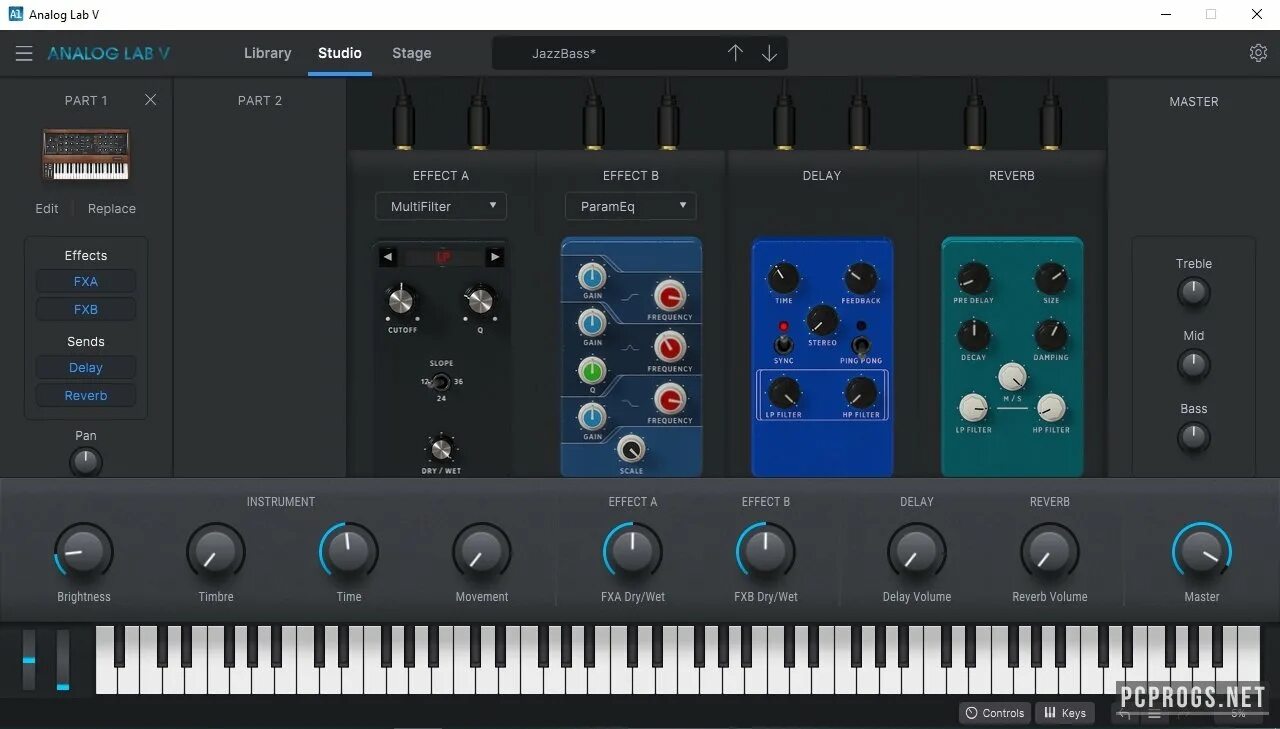Click the Reverb Damping knob
This screenshot has height=729, width=1280.
(x=1051, y=335)
